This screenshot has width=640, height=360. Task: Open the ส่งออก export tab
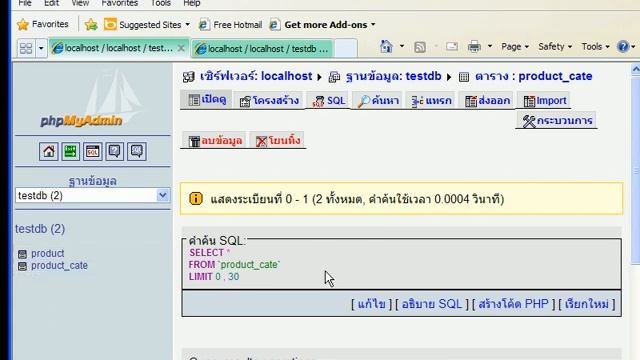click(487, 101)
